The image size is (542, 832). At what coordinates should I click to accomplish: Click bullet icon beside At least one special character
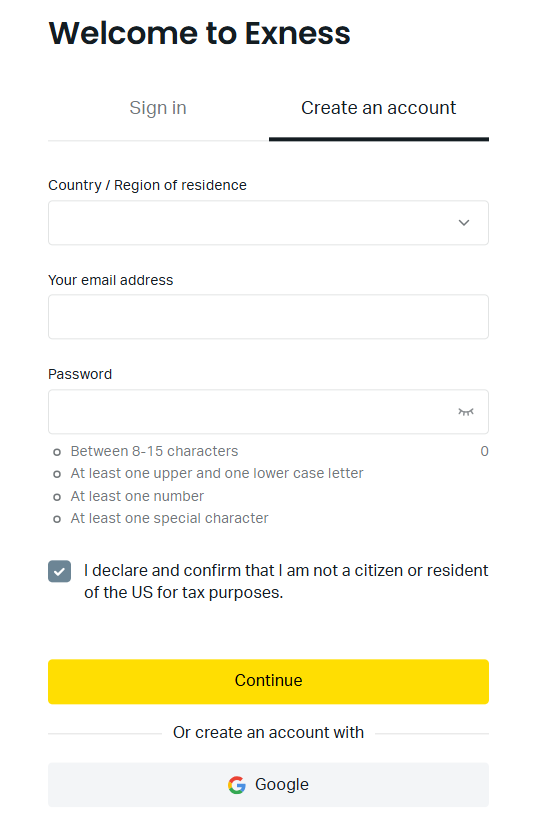[x=57, y=519]
